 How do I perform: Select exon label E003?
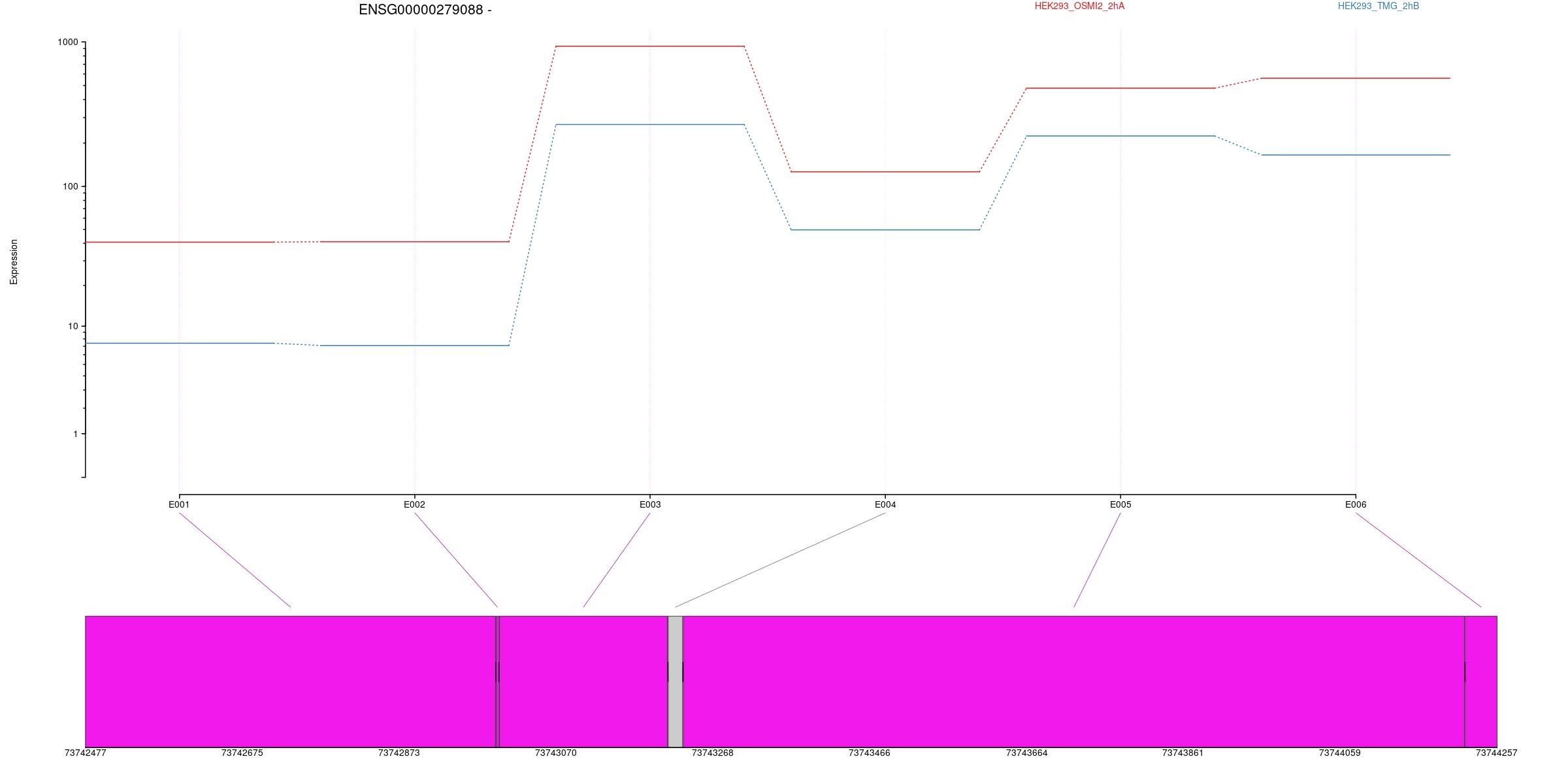[x=650, y=504]
